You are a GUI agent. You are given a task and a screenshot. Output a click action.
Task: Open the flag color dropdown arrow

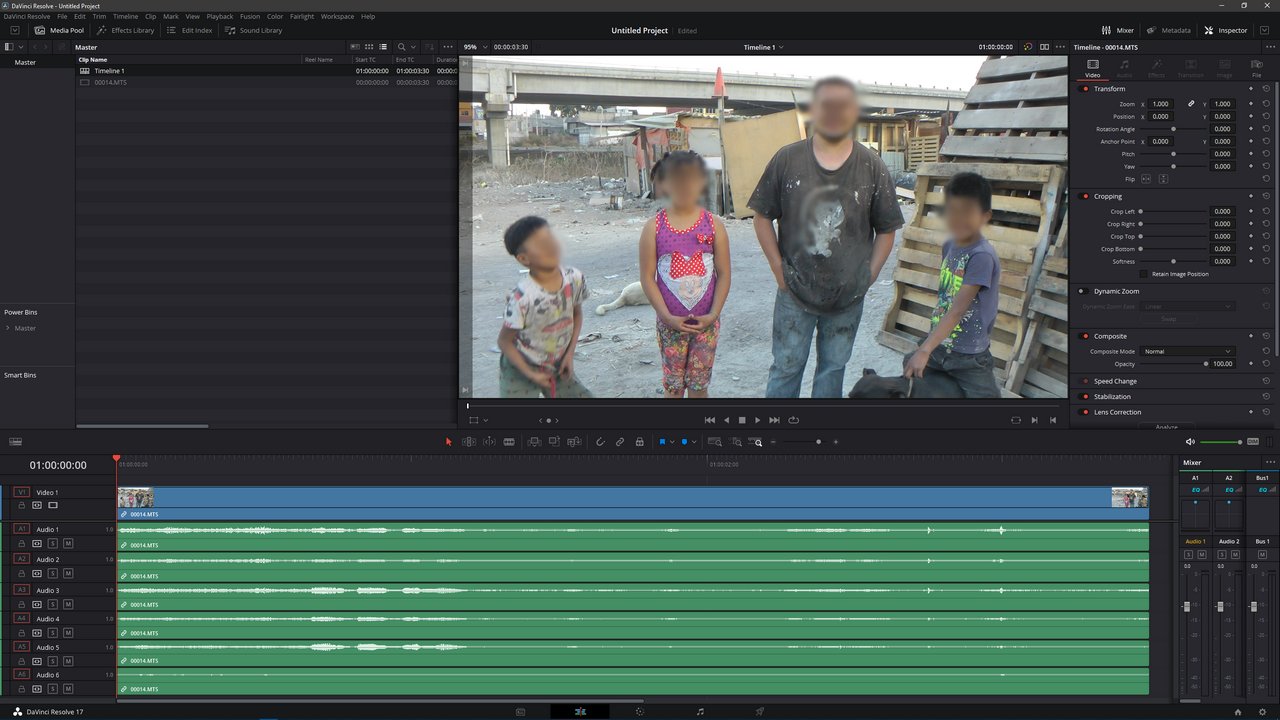672,441
